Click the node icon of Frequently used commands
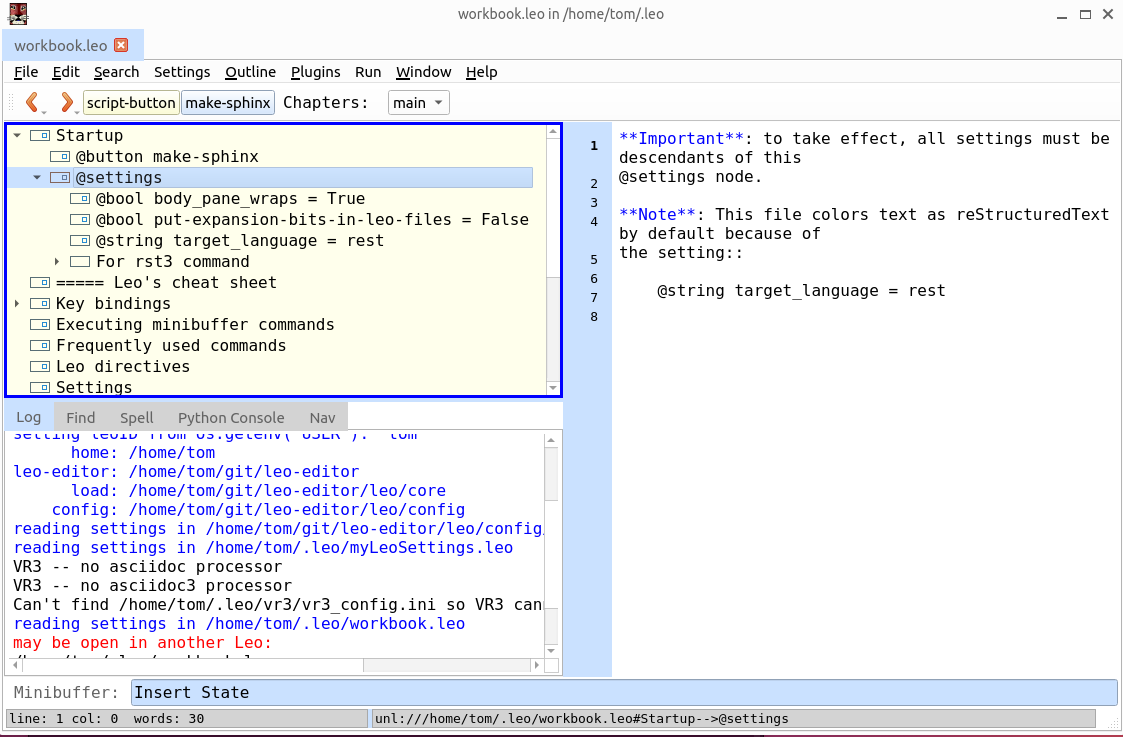Image resolution: width=1123 pixels, height=737 pixels. [40, 345]
